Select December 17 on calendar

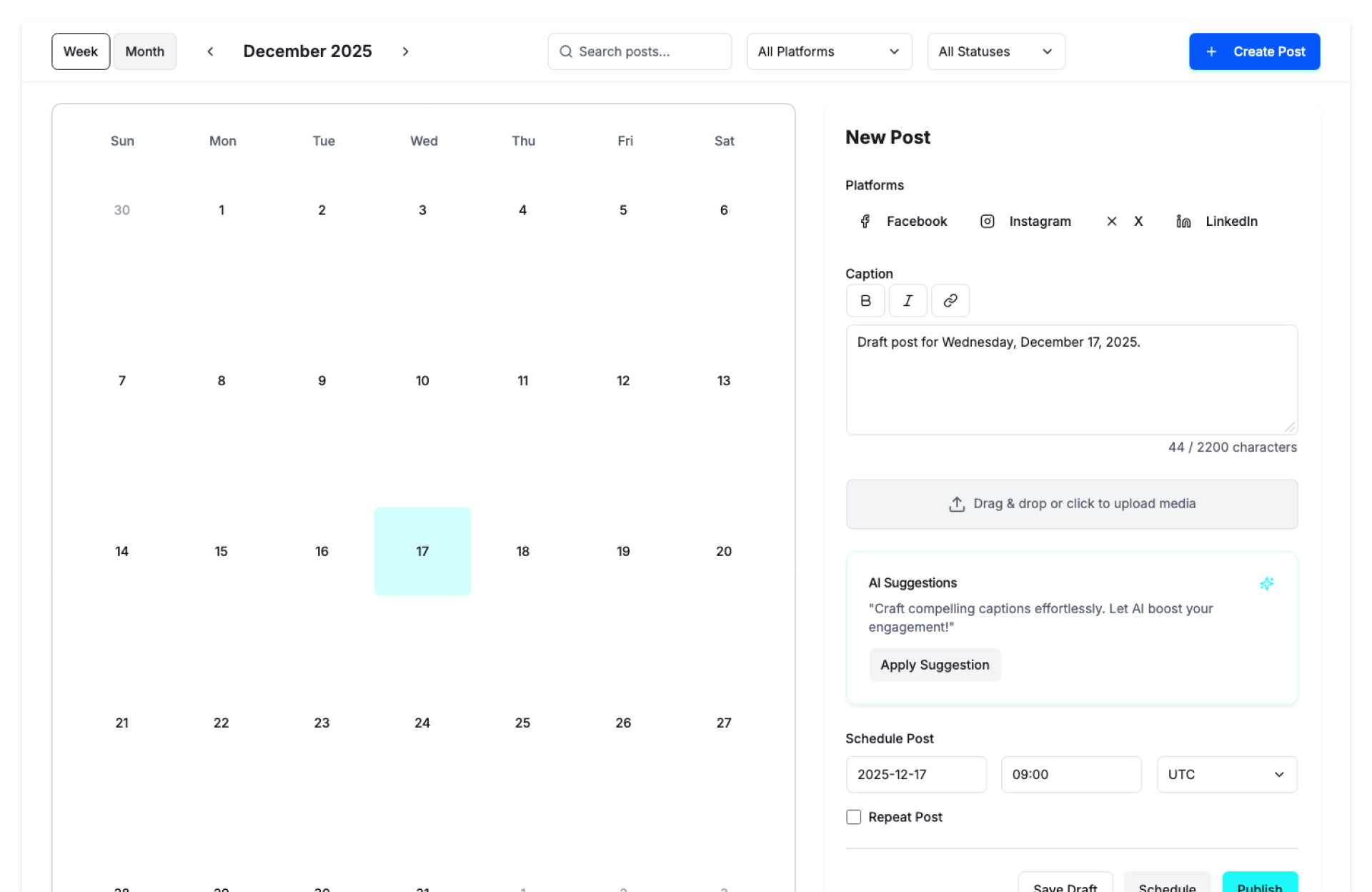point(422,551)
